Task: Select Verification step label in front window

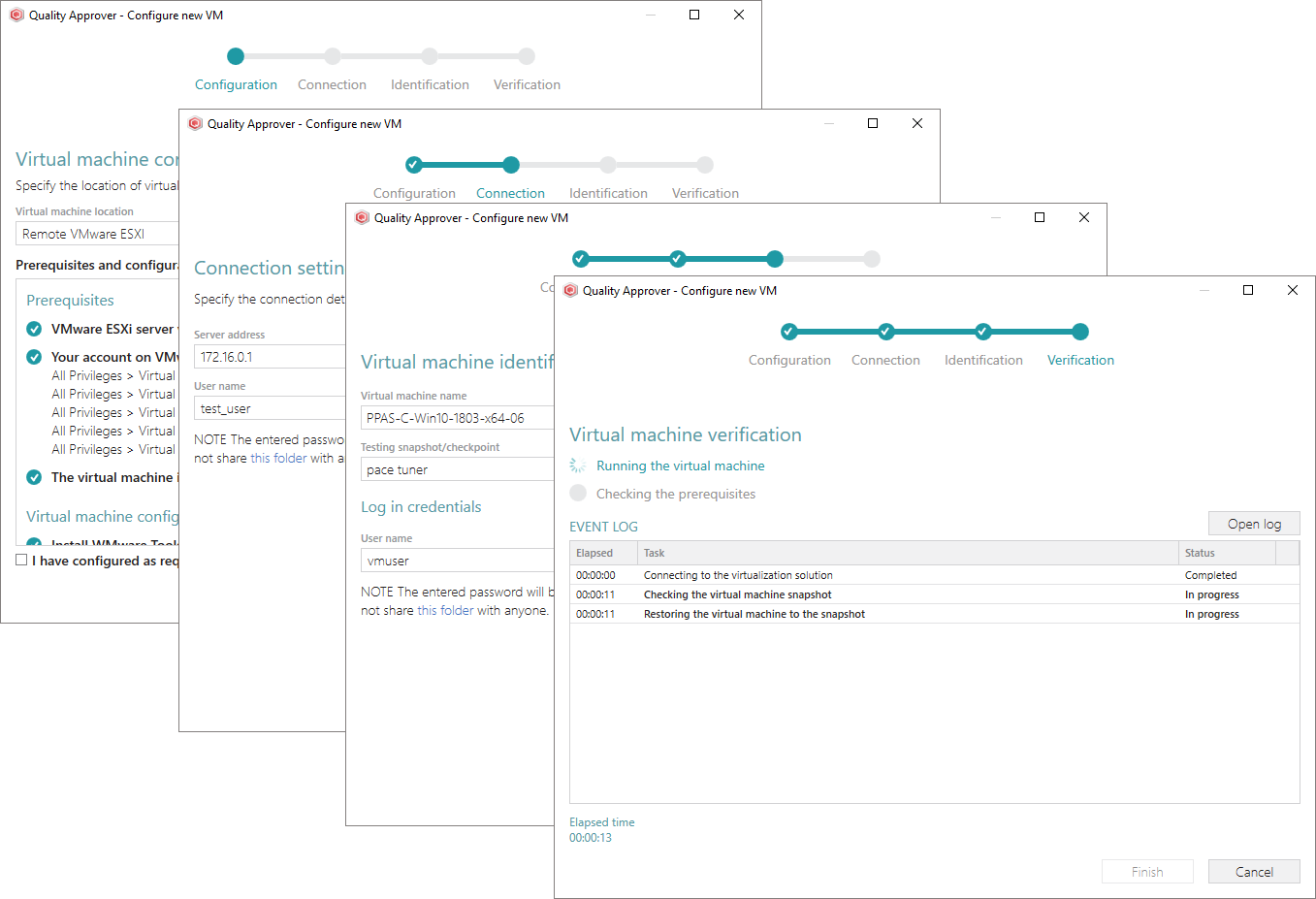Action: point(1080,360)
